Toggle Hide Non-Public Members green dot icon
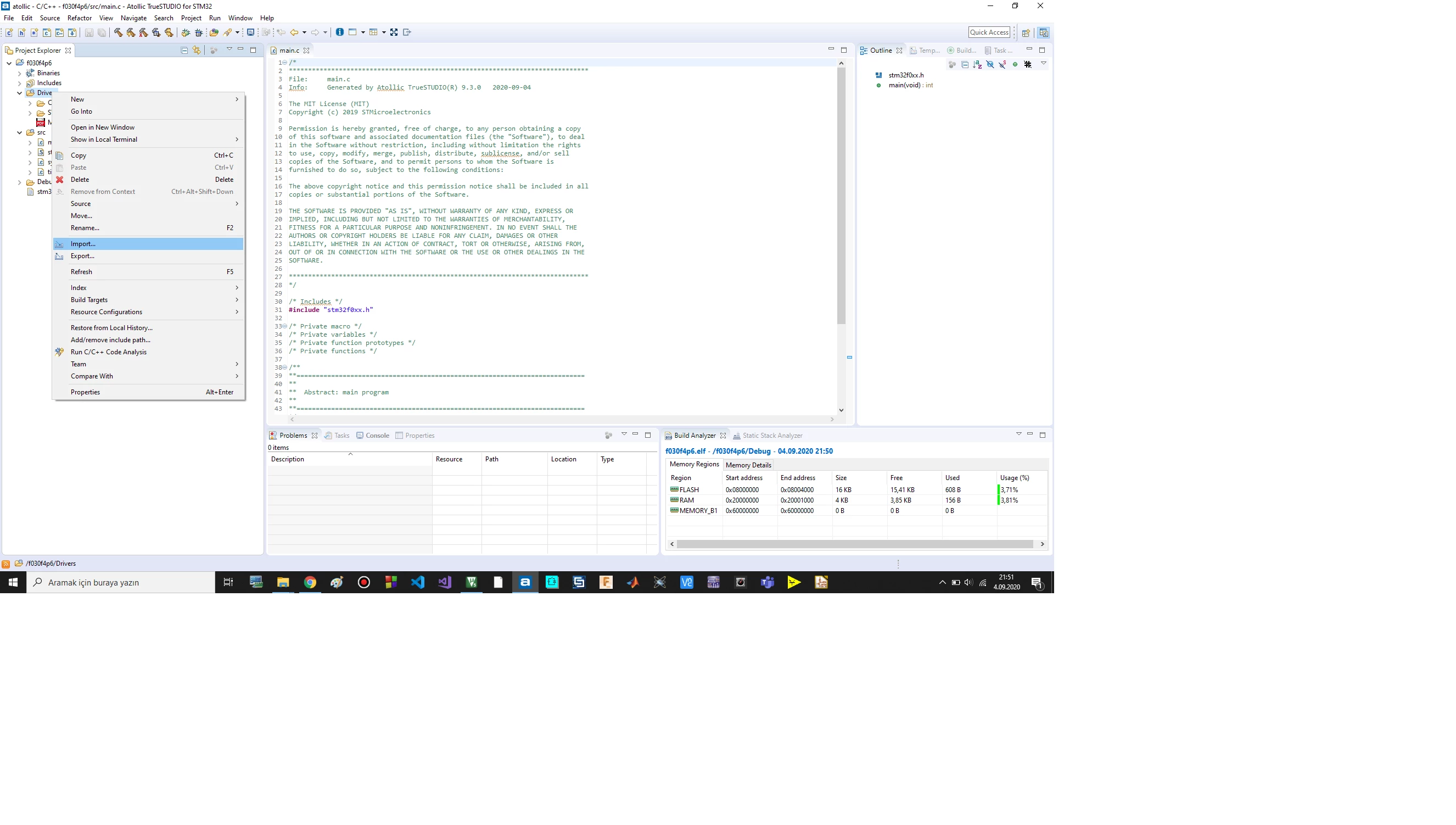 click(x=1015, y=65)
